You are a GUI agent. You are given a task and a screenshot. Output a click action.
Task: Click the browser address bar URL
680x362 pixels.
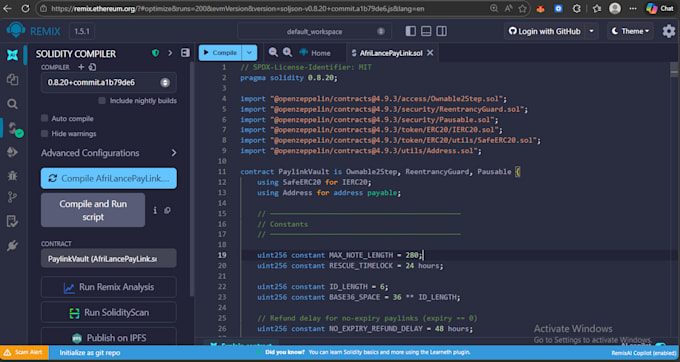click(x=238, y=8)
